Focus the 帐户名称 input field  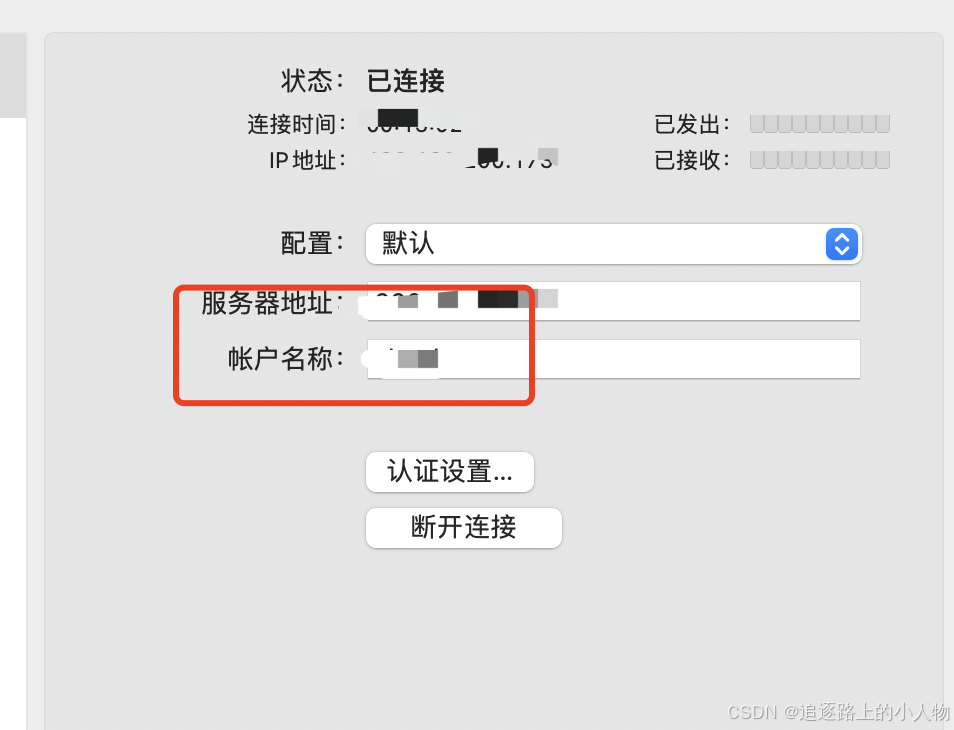click(613, 359)
